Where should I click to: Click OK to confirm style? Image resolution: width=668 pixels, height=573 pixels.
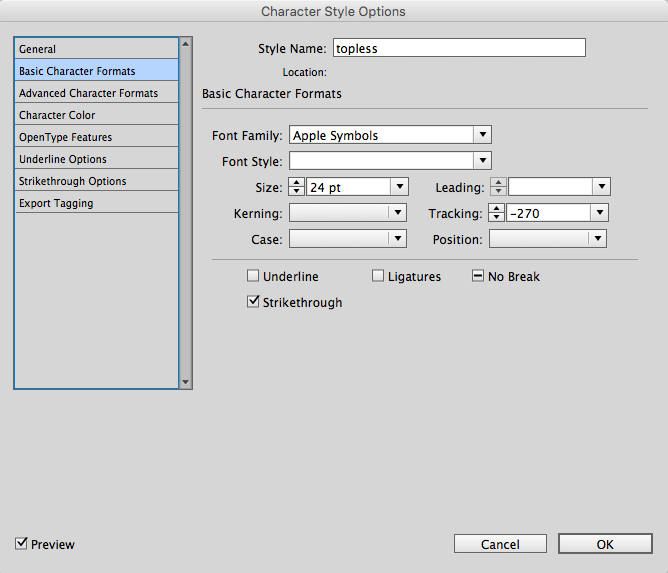click(605, 544)
